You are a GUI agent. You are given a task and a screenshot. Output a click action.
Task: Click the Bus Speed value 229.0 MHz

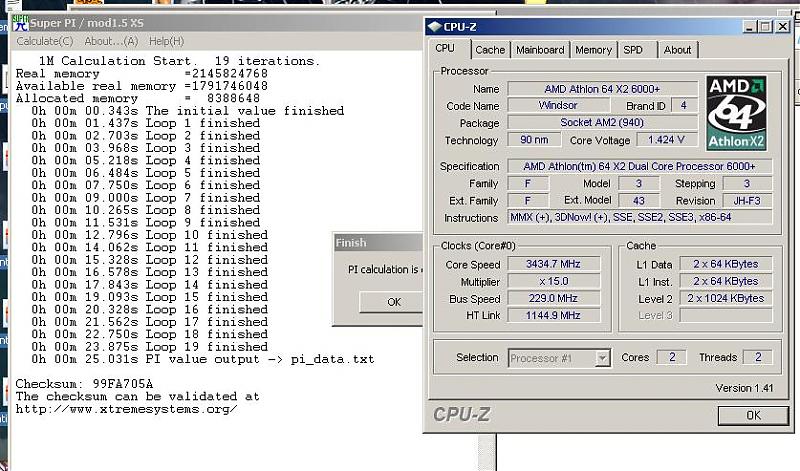tap(554, 298)
